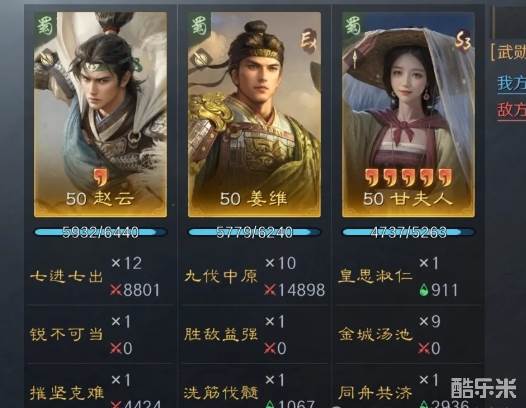Viewport: 526px width, 408px height.
Task: Select the 我方 tab on the right
Action: click(x=512, y=83)
